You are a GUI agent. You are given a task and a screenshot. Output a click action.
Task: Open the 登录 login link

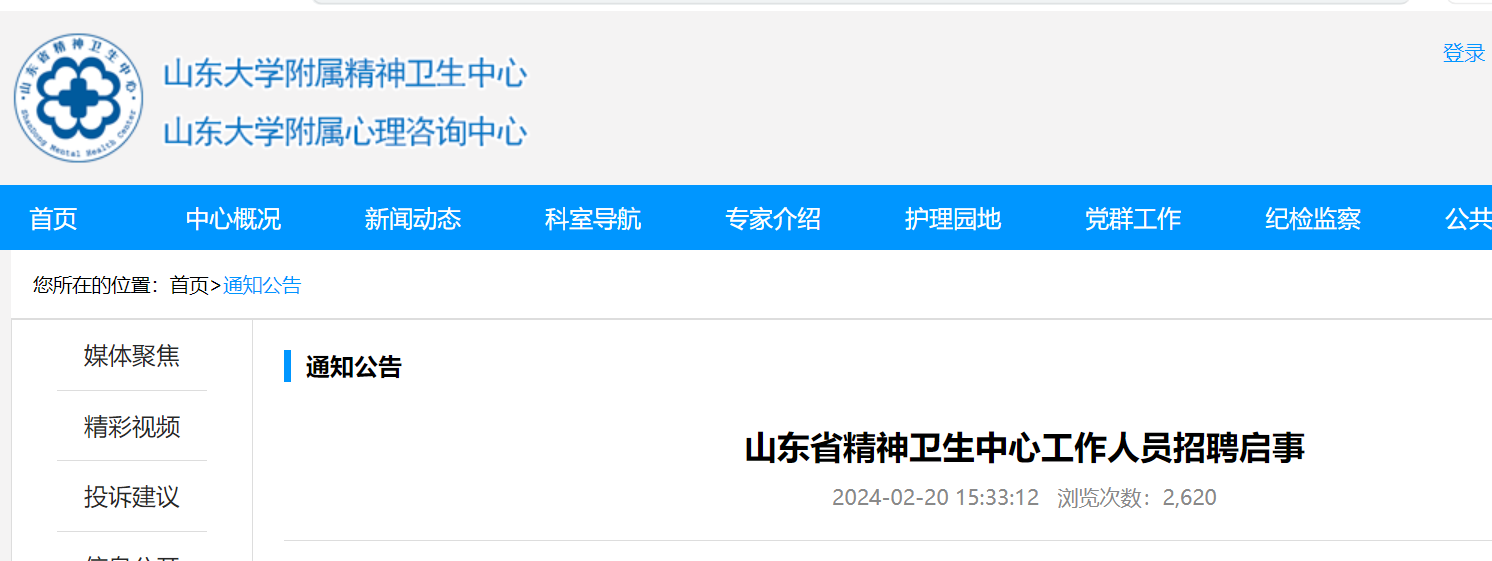point(1464,53)
